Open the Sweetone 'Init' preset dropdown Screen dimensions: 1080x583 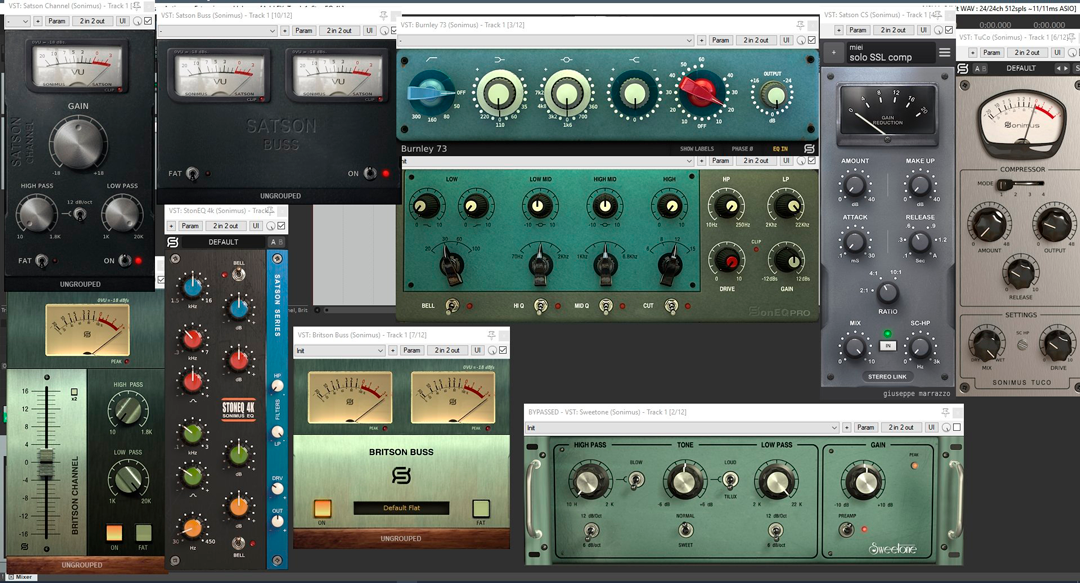(x=682, y=427)
